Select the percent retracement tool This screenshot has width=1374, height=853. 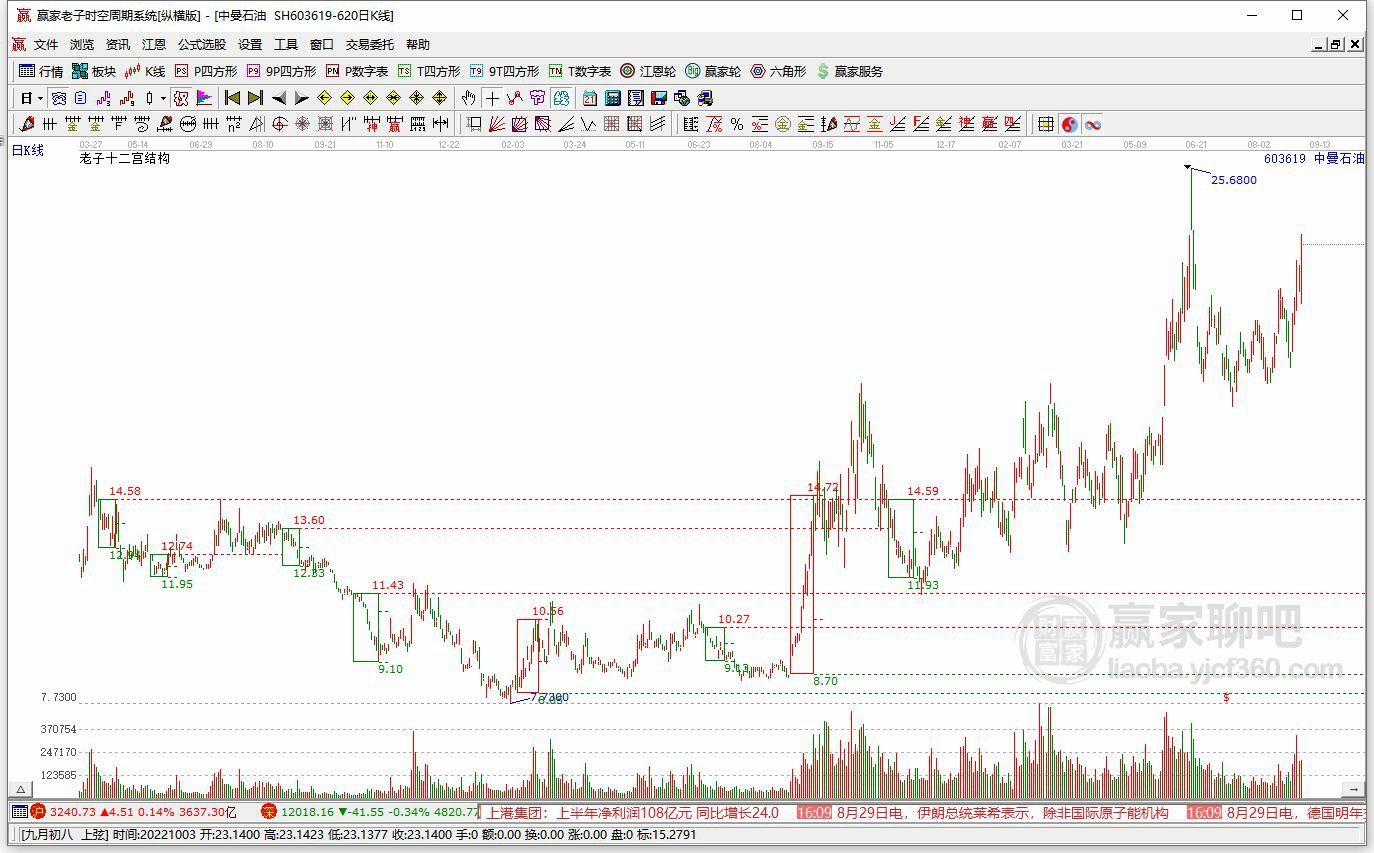tap(737, 124)
